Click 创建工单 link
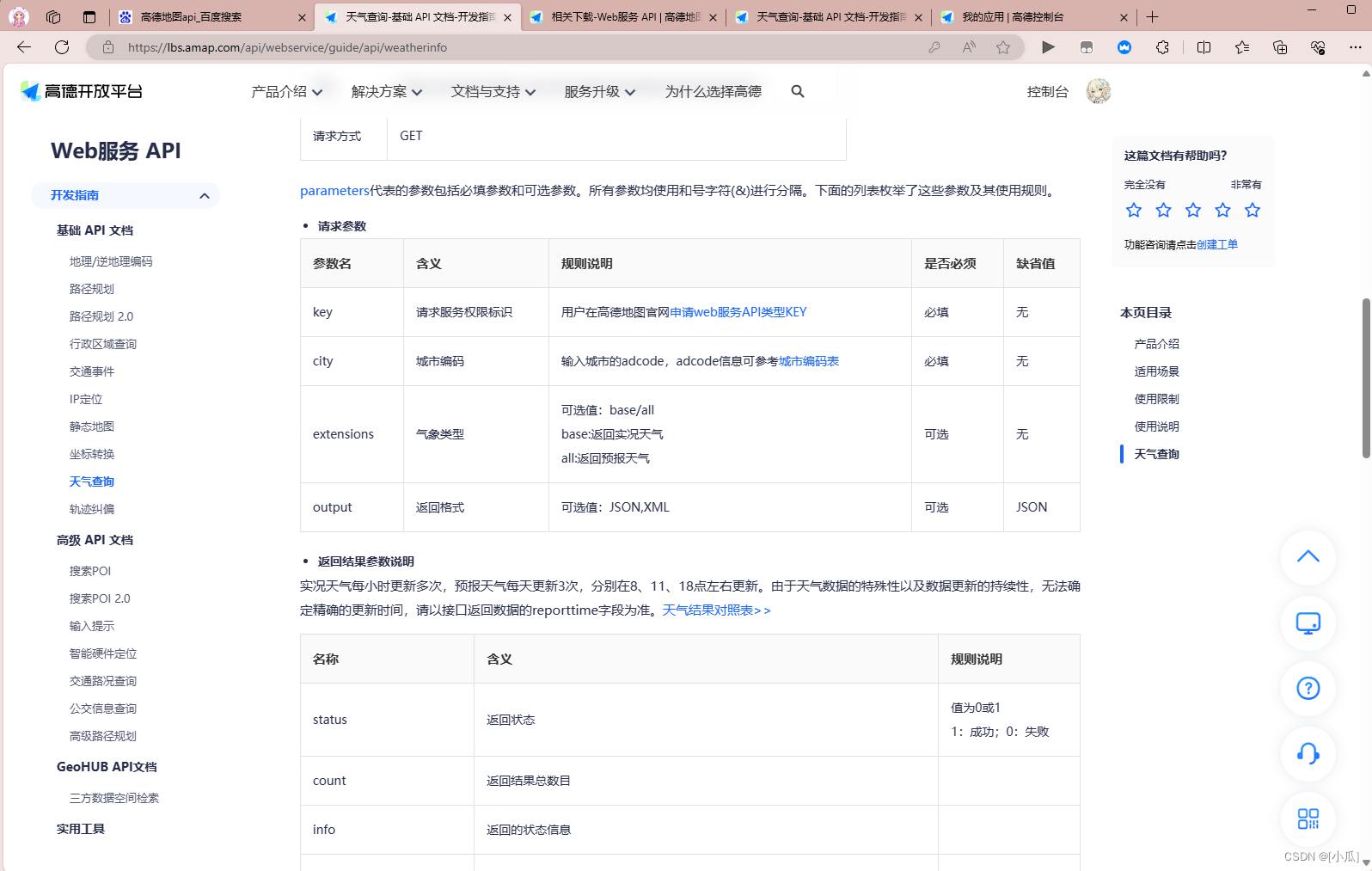 pyautogui.click(x=1217, y=245)
